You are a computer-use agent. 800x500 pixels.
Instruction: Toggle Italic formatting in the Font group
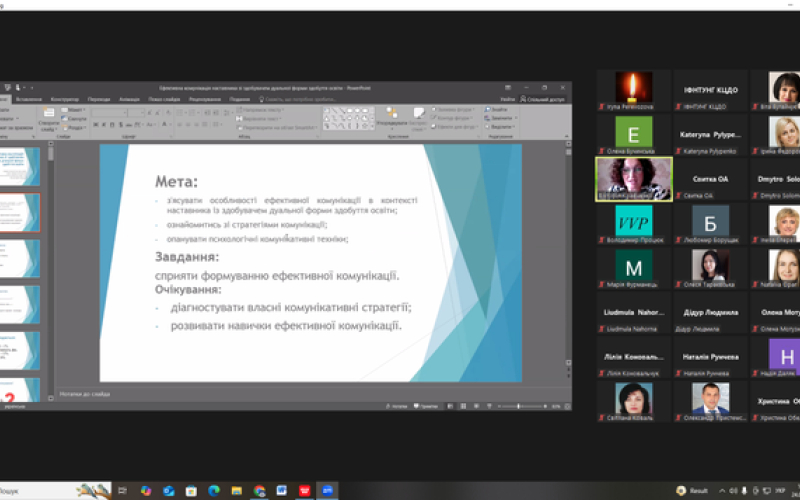coord(104,124)
